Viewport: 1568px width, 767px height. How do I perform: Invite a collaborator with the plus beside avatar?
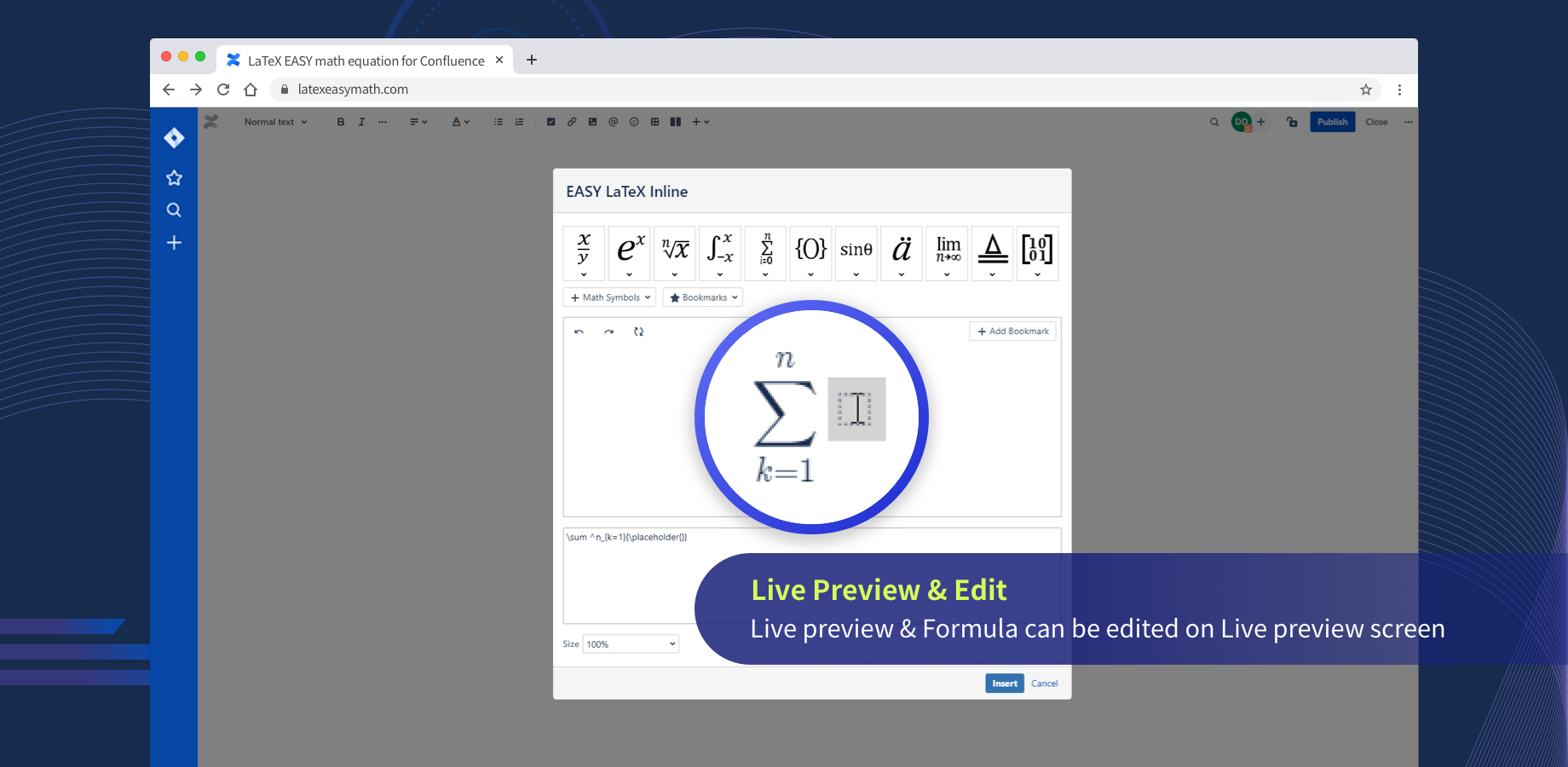coord(1261,122)
